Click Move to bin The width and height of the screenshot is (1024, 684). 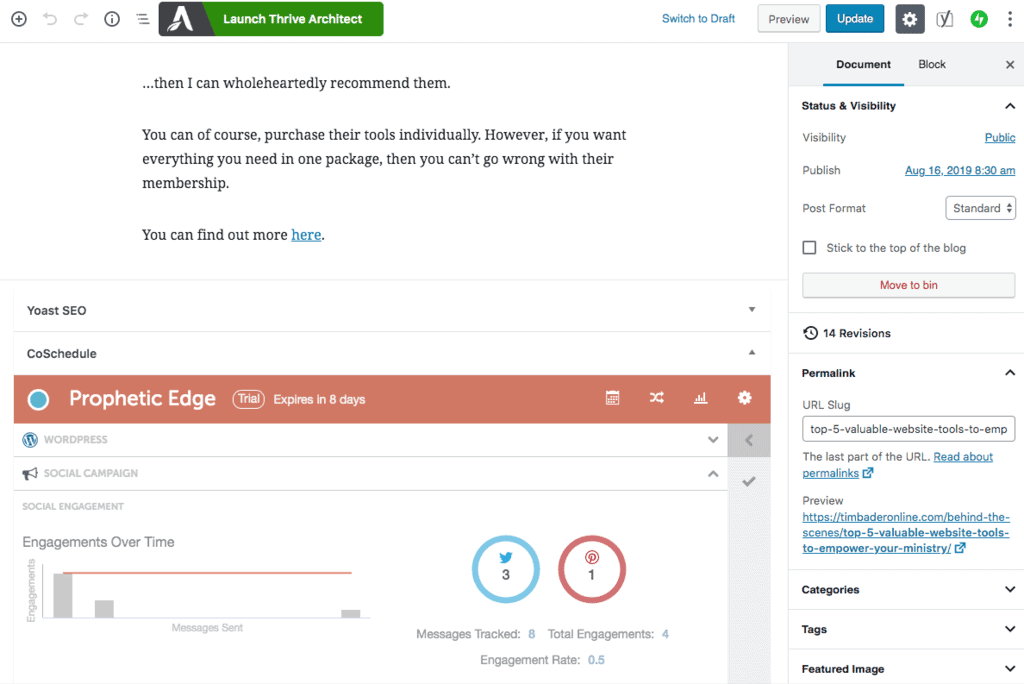click(908, 285)
